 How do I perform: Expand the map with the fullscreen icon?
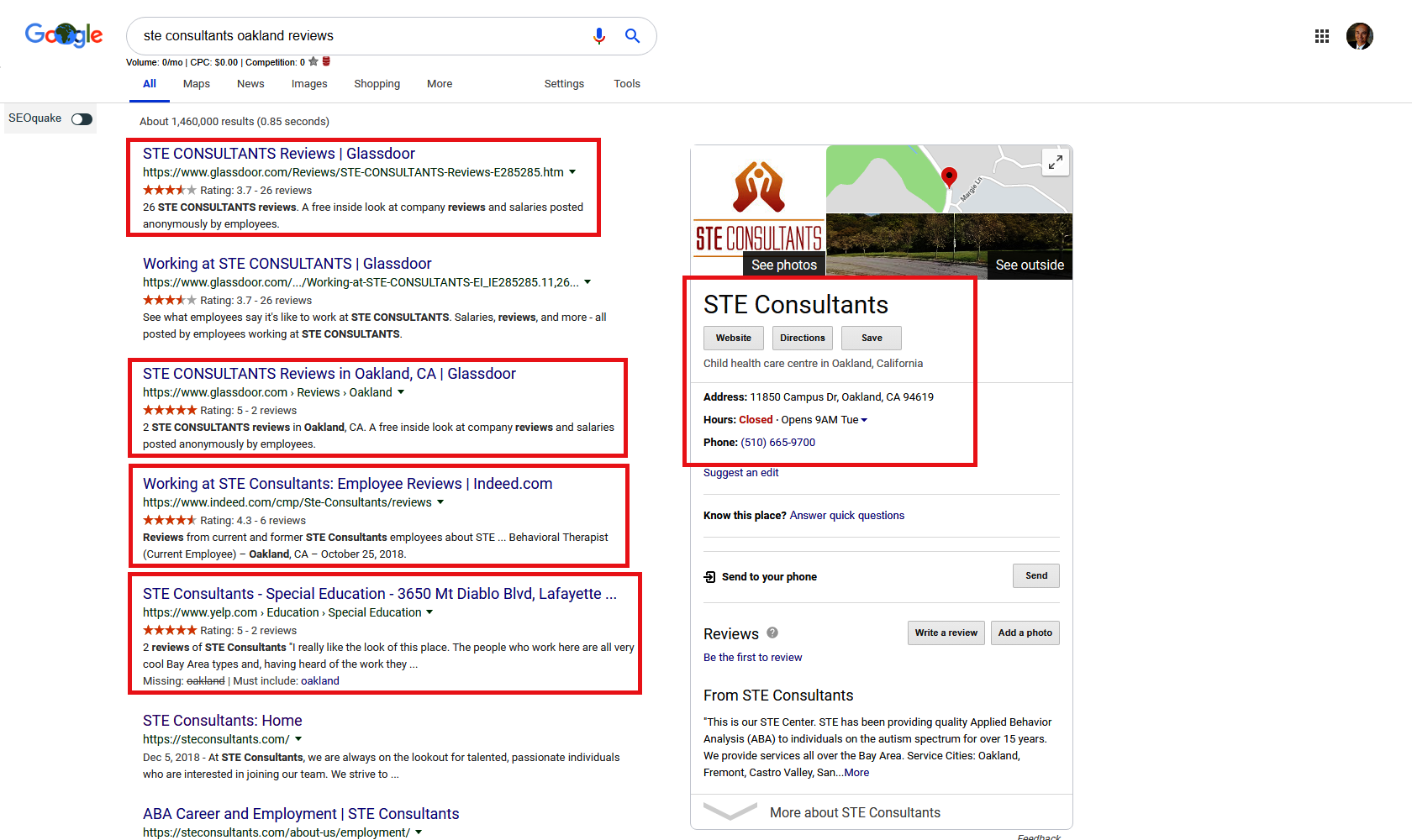pos(1056,162)
